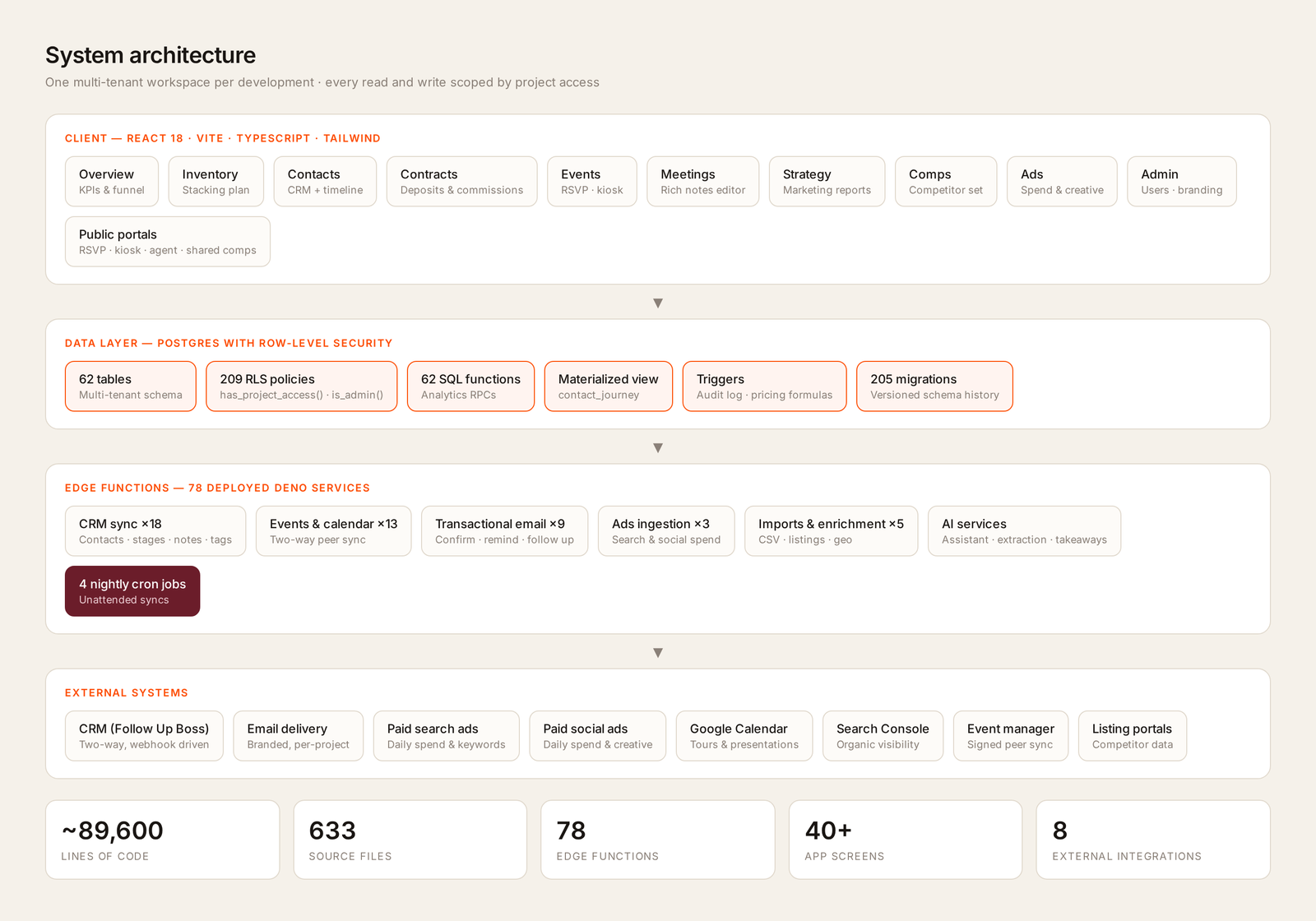
Task: Click the CRM sync ×18 card
Action: pyautogui.click(x=155, y=531)
